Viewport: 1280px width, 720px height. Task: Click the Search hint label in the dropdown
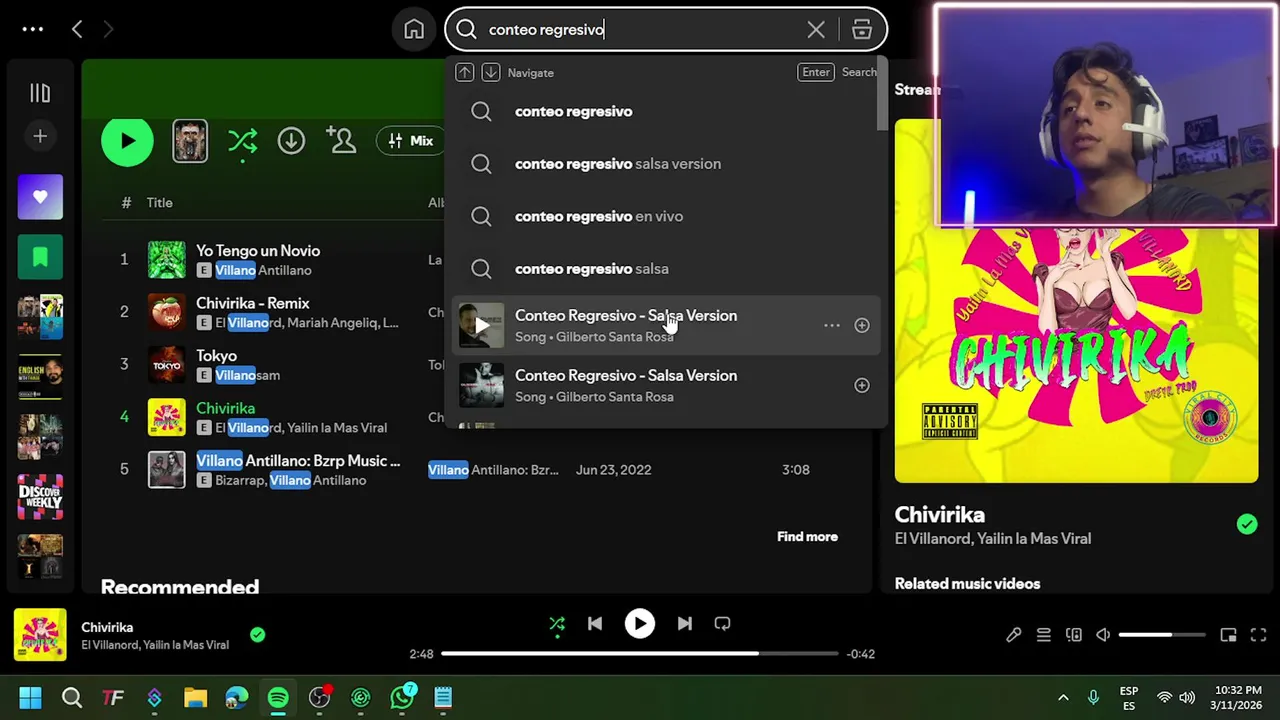click(859, 72)
